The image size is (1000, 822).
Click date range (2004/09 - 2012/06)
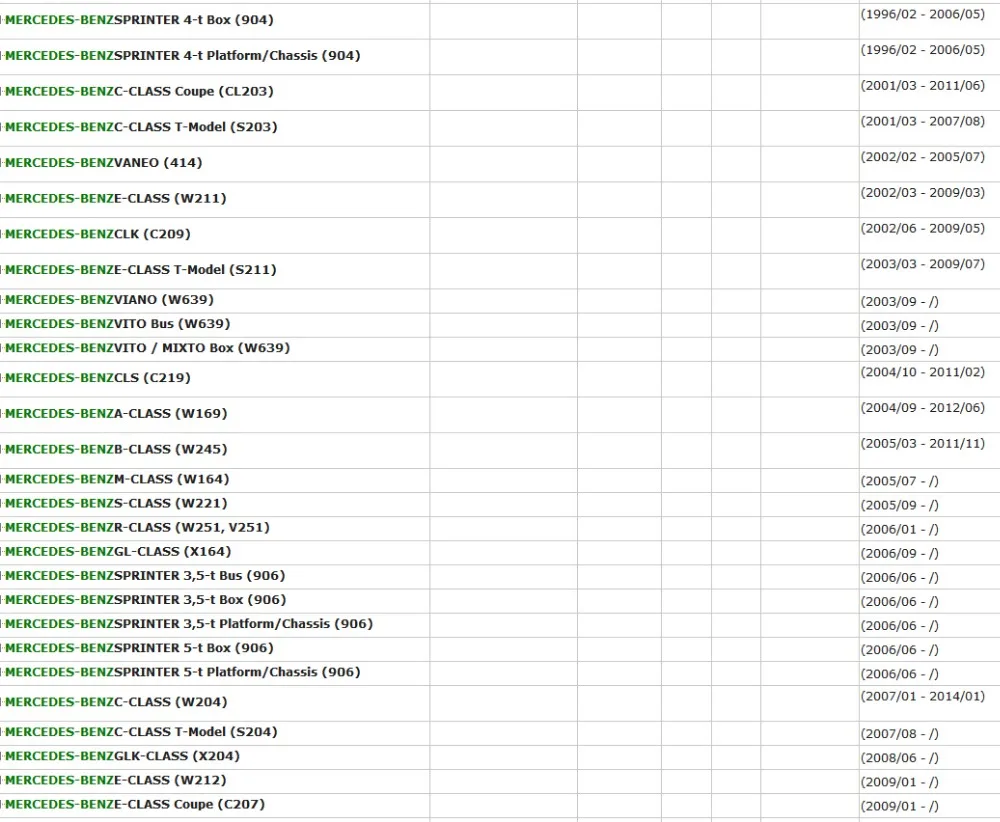923,409
